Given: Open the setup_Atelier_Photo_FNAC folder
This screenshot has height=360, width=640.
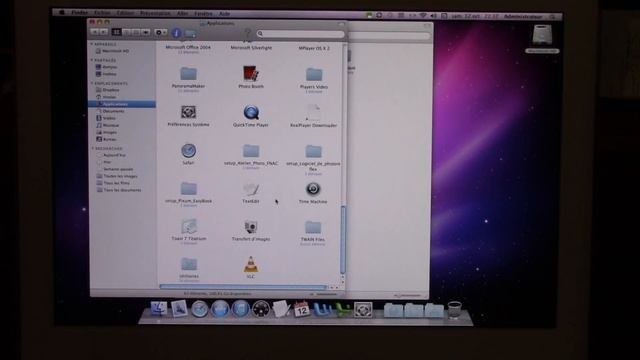Looking at the screenshot, I should click(x=251, y=151).
